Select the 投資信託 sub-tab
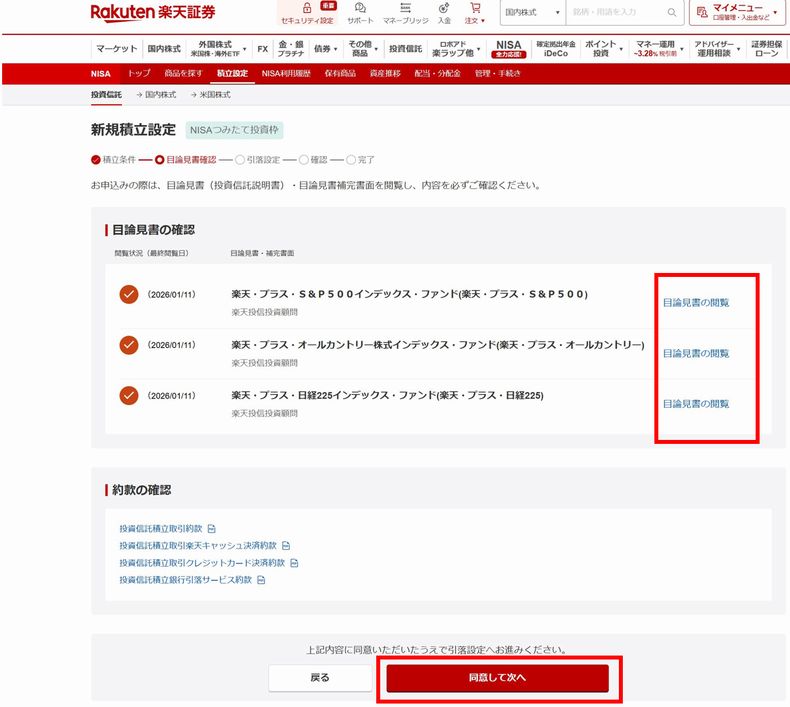Screen dimensions: 790x707 (106, 95)
